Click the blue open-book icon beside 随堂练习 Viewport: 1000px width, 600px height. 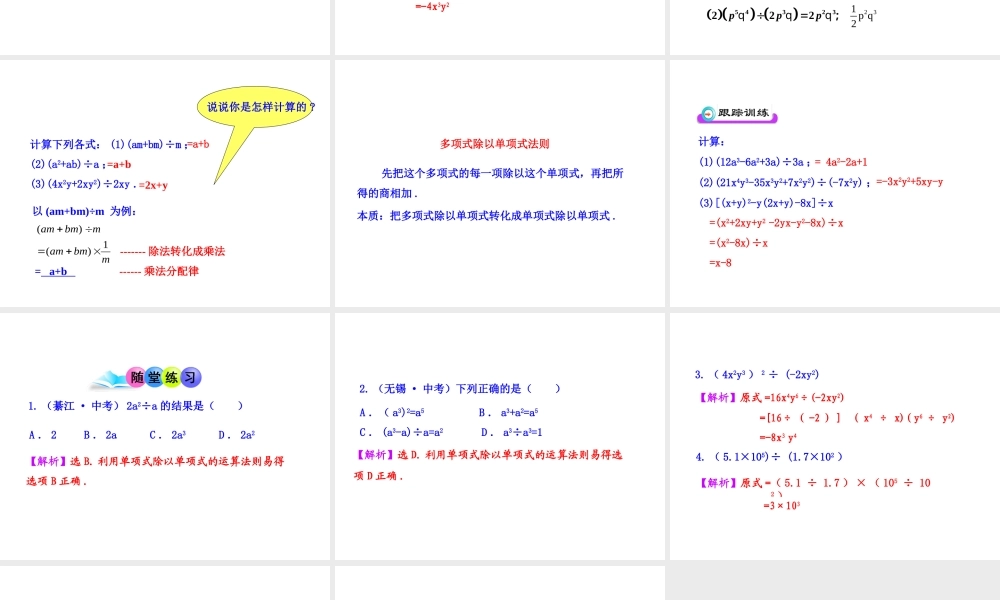click(x=109, y=379)
